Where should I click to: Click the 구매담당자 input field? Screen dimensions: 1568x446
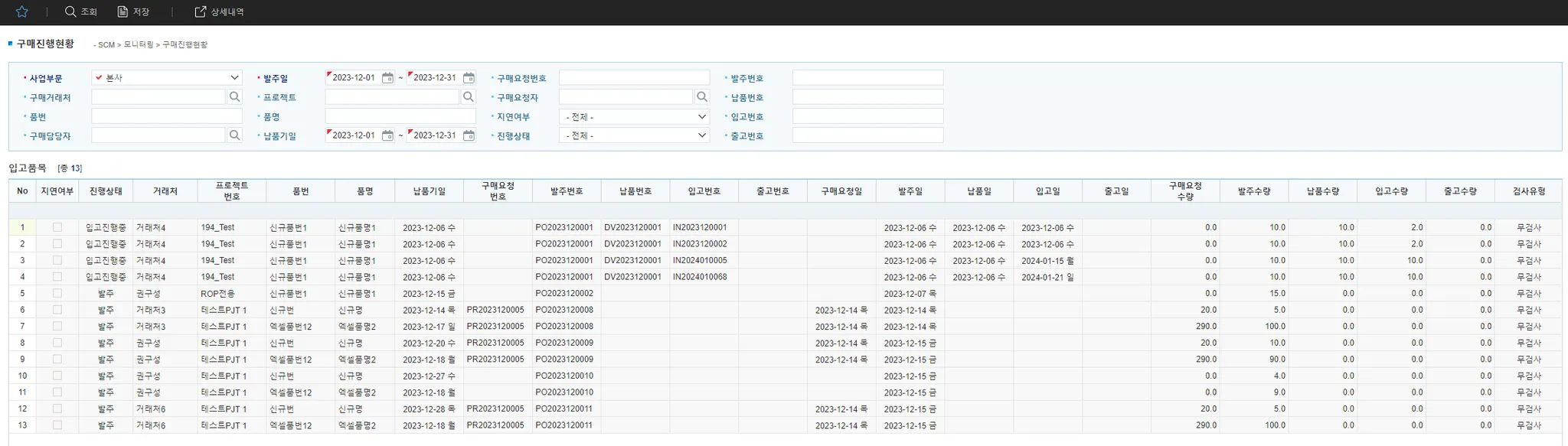[158, 135]
